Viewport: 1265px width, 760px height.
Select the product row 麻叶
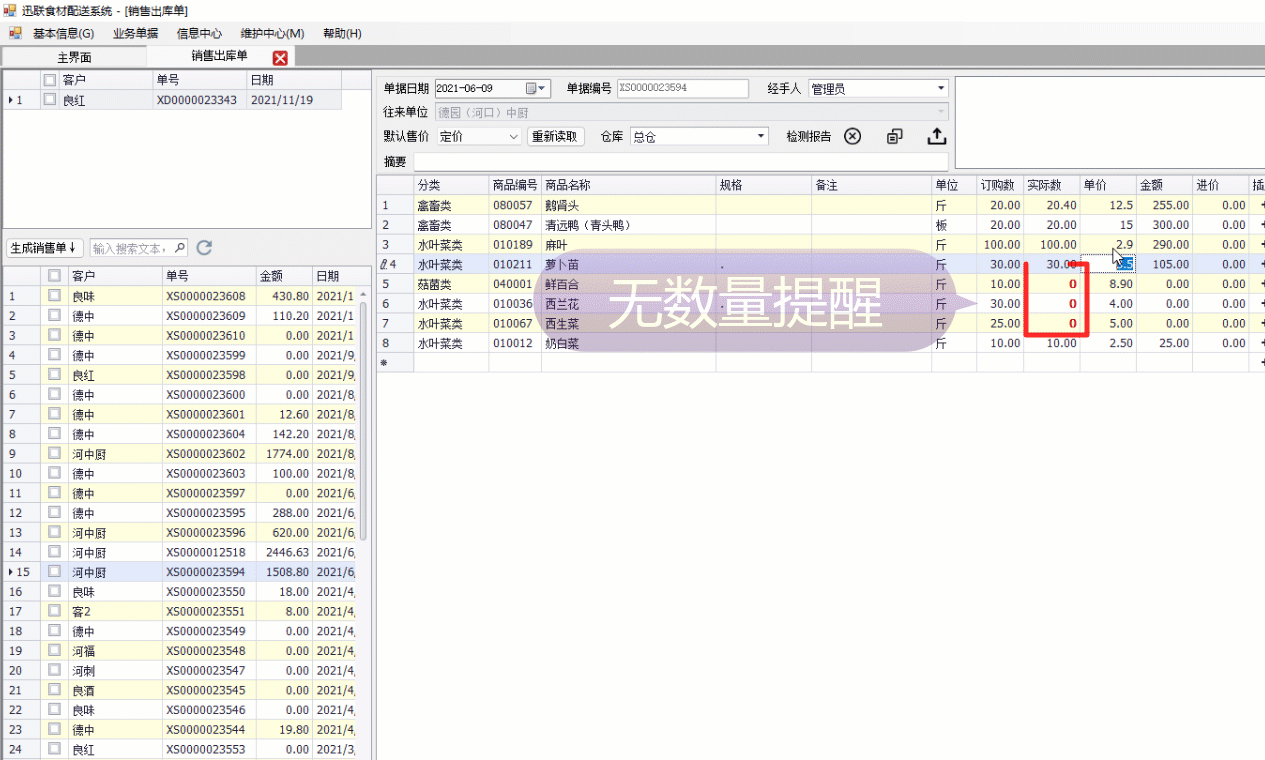point(820,244)
